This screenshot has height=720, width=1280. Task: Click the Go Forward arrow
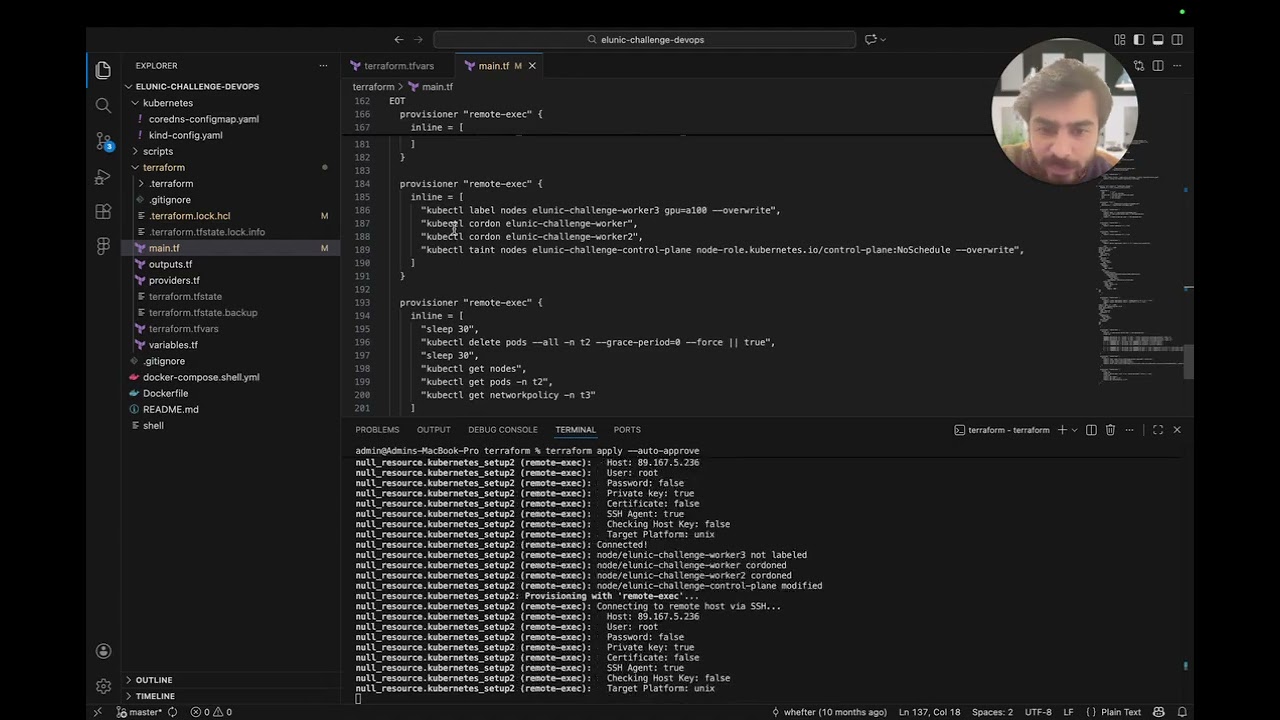click(x=419, y=39)
